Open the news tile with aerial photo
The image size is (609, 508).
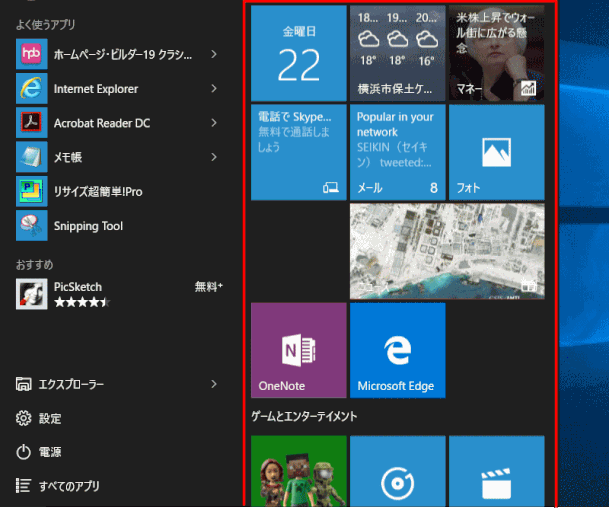[447, 251]
